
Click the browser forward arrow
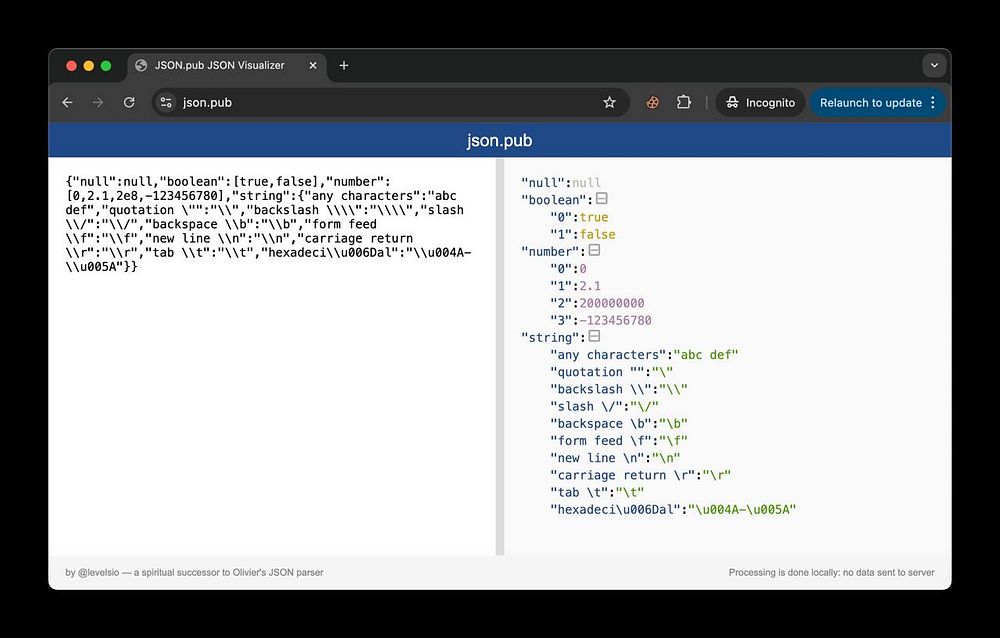point(98,102)
